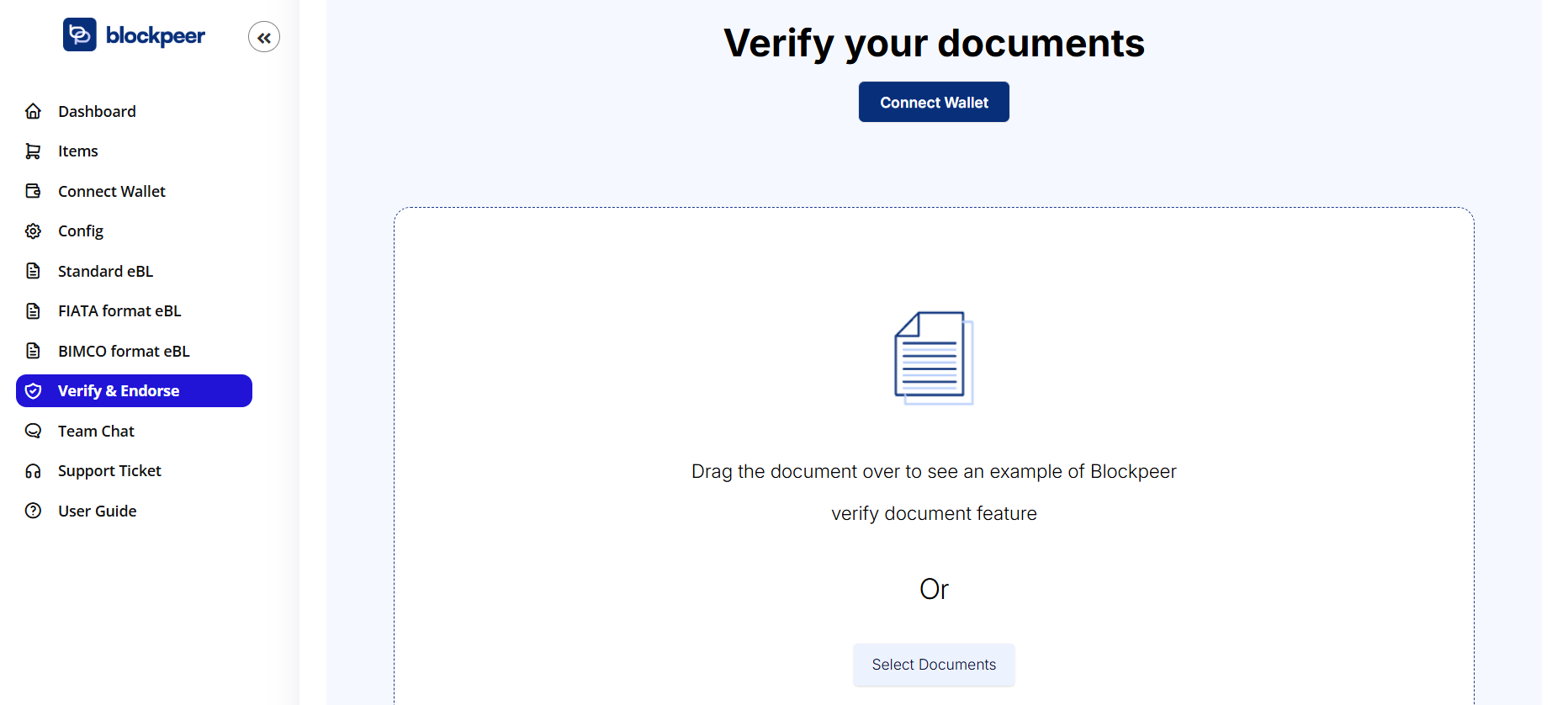
Task: Click the 'verify document feature' text line
Action: [934, 513]
